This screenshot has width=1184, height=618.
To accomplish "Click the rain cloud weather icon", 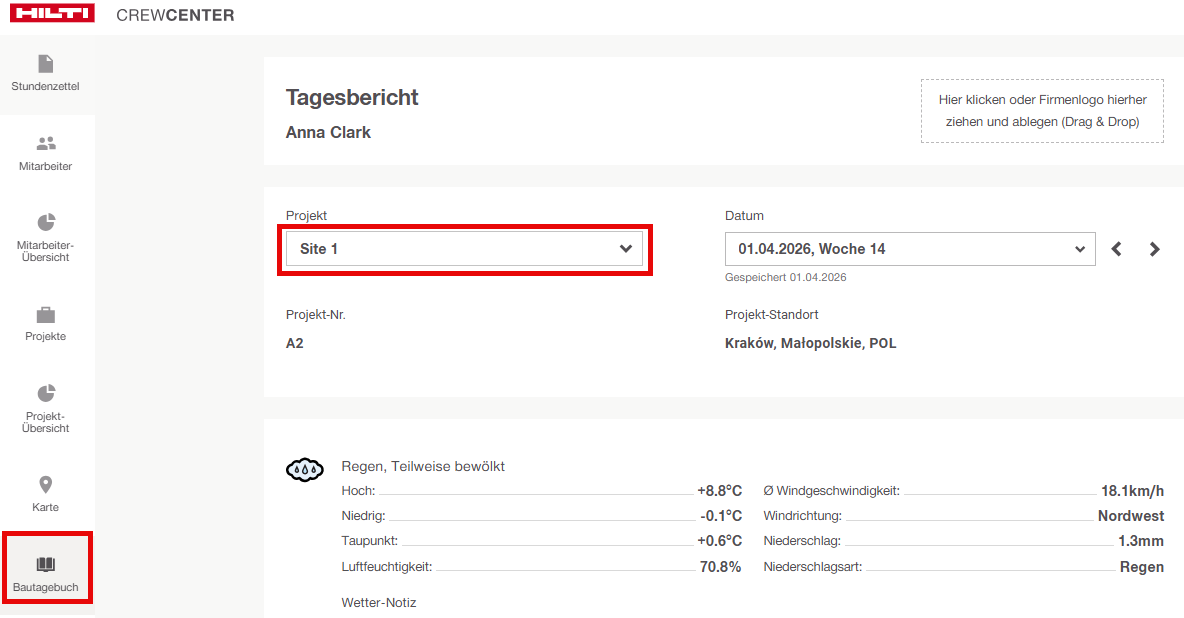I will (305, 468).
